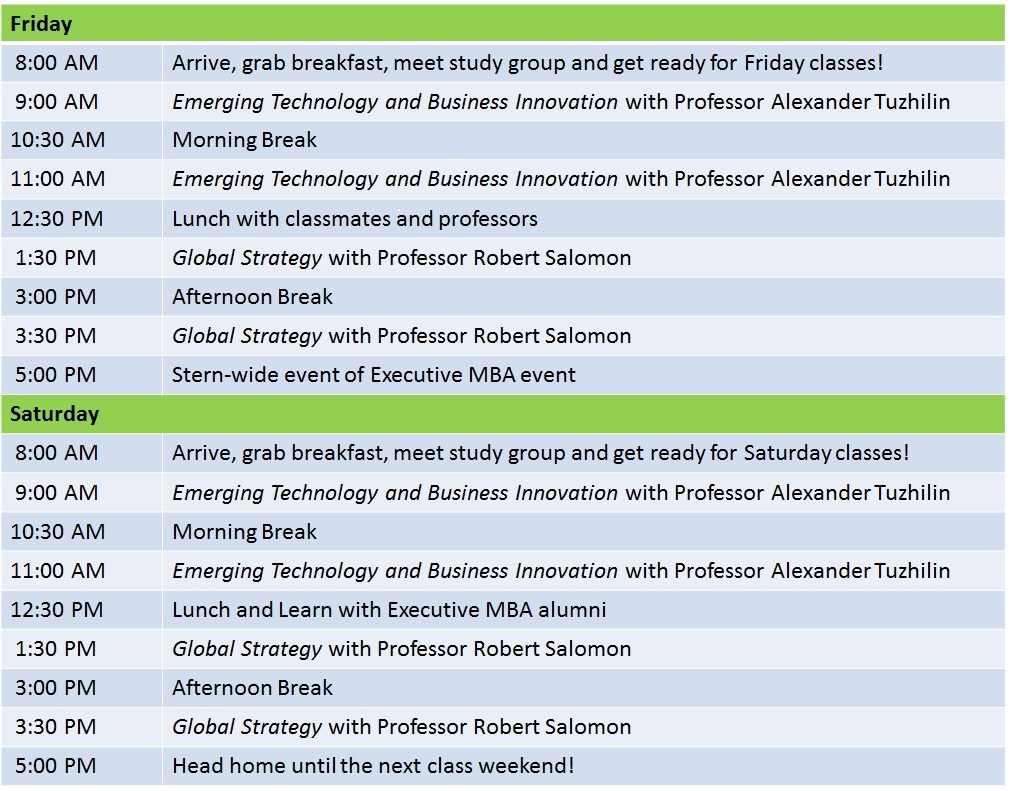Click Friday 9:00 AM Emerging Technology session description
Viewport: 1011px width, 791px height.
(560, 102)
